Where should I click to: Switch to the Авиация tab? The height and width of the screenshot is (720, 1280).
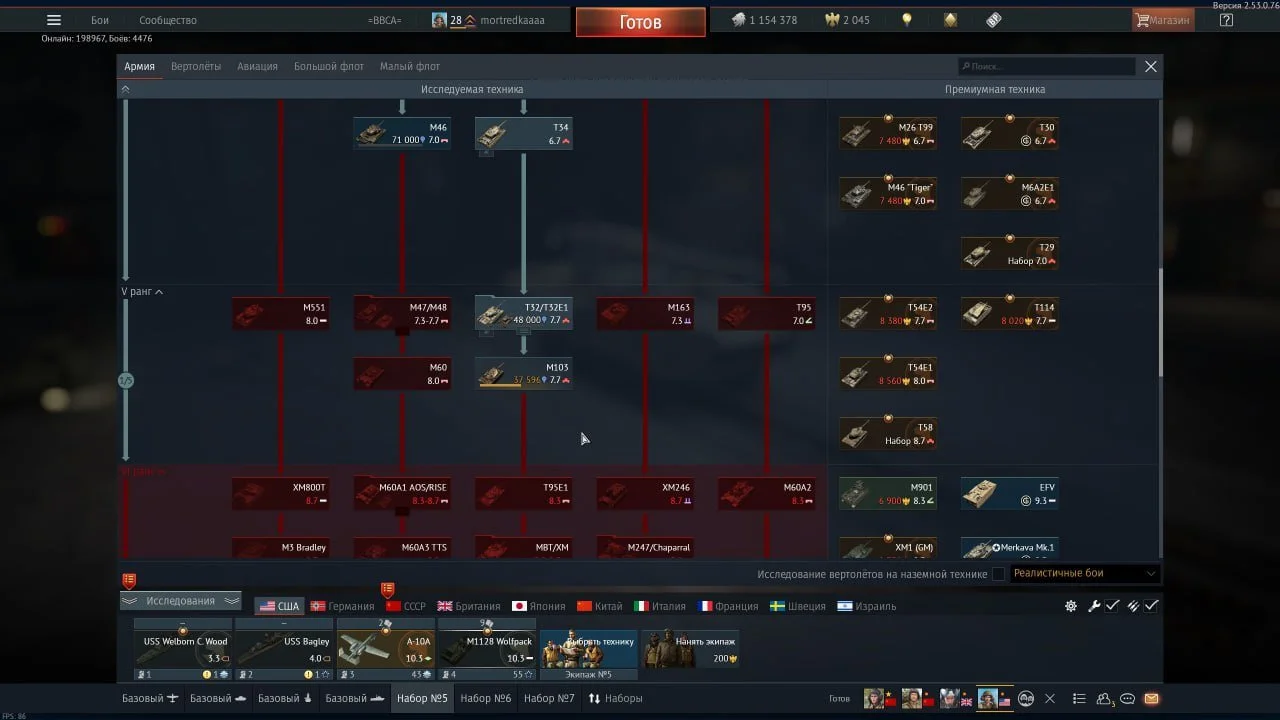[x=257, y=66]
